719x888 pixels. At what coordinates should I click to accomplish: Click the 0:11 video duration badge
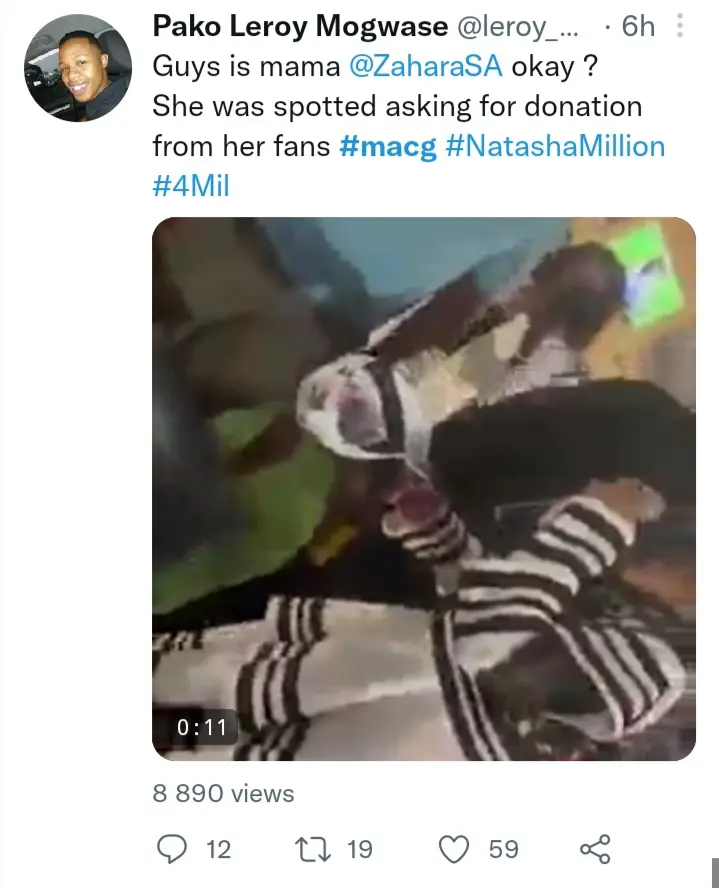tap(202, 727)
